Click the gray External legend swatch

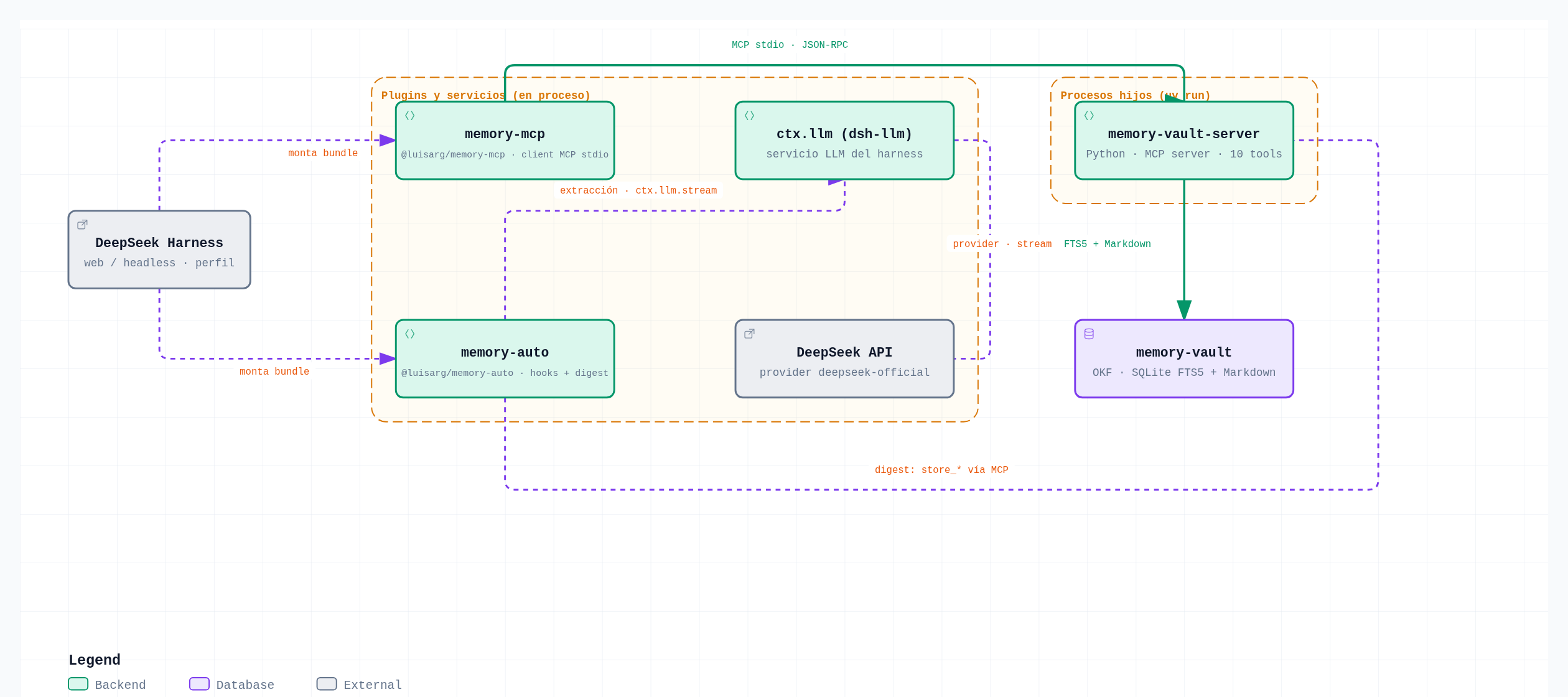(327, 684)
